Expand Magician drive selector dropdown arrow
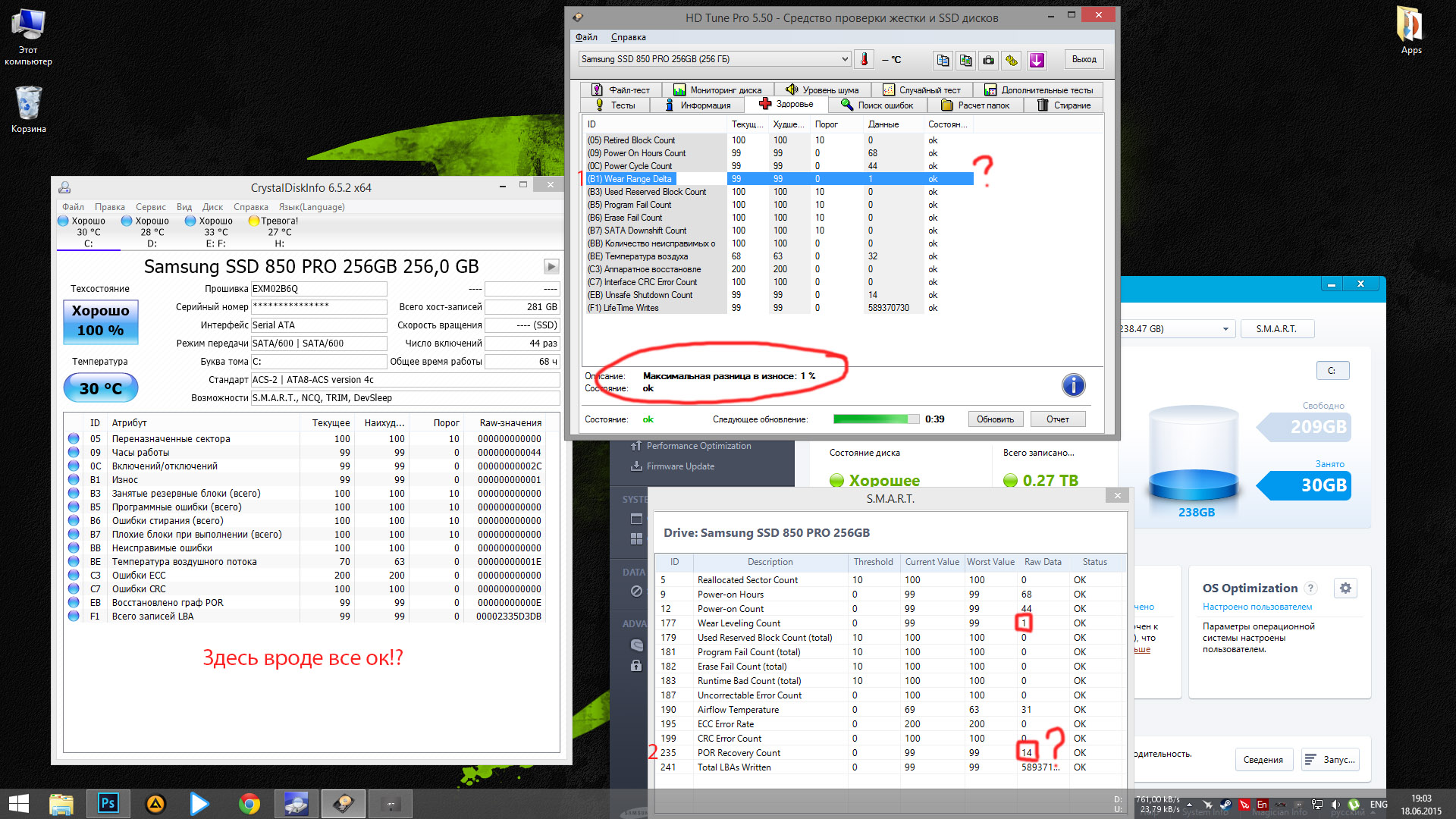 pos(1225,329)
